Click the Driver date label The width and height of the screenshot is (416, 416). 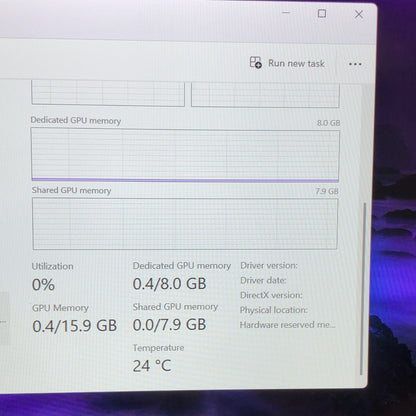pyautogui.click(x=263, y=280)
